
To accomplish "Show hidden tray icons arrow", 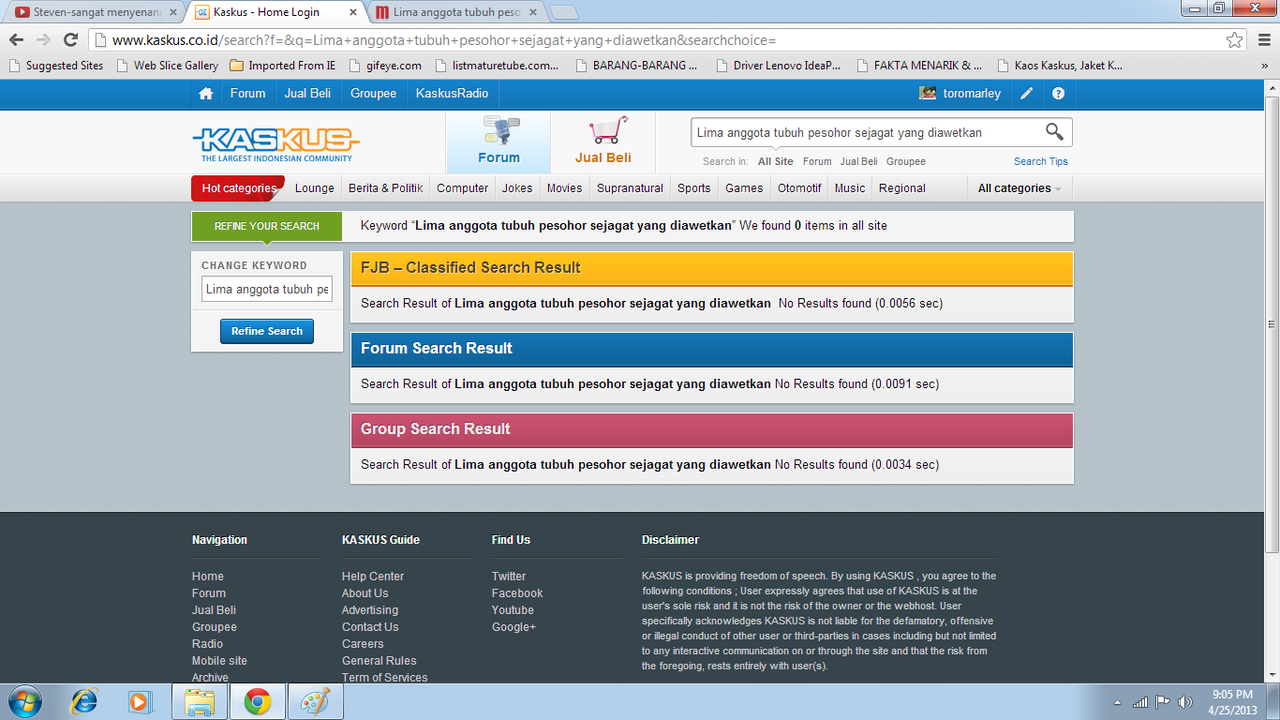I will coord(1119,702).
